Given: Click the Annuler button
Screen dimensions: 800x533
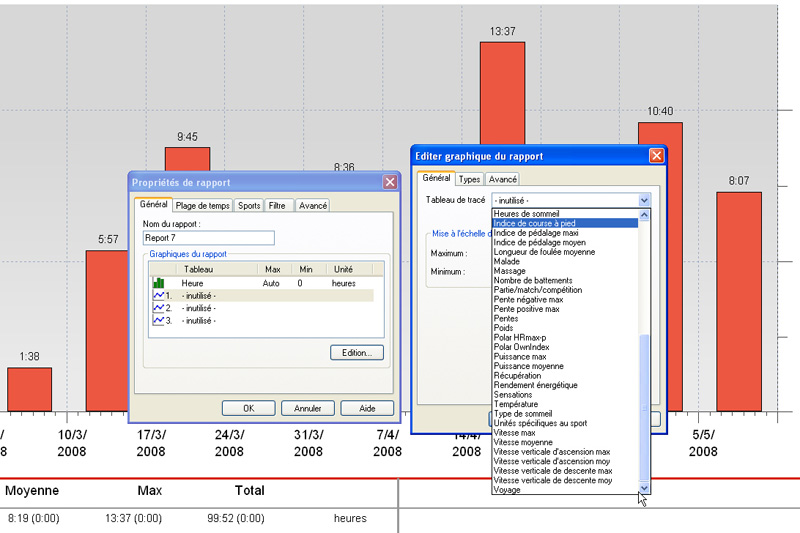Looking at the screenshot, I should point(308,408).
